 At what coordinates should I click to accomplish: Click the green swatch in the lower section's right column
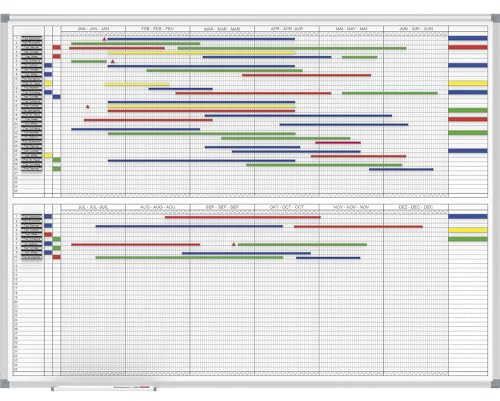tap(468, 239)
